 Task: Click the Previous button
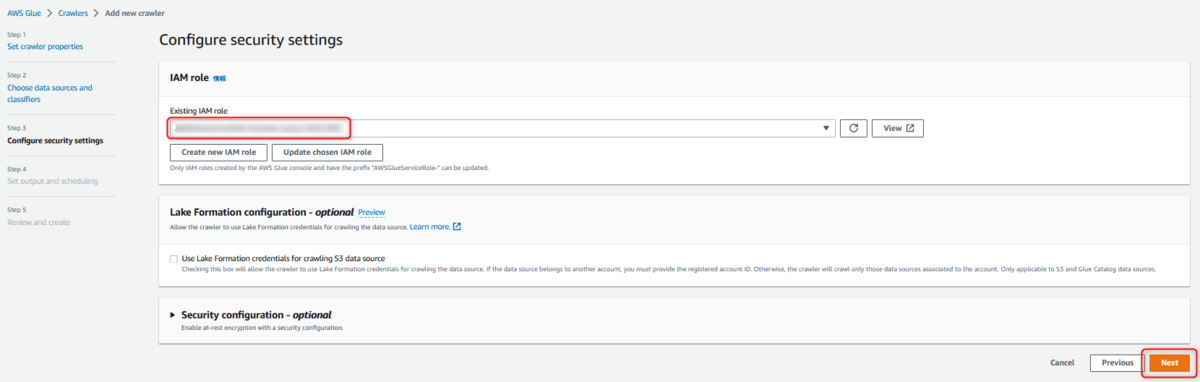[1117, 363]
